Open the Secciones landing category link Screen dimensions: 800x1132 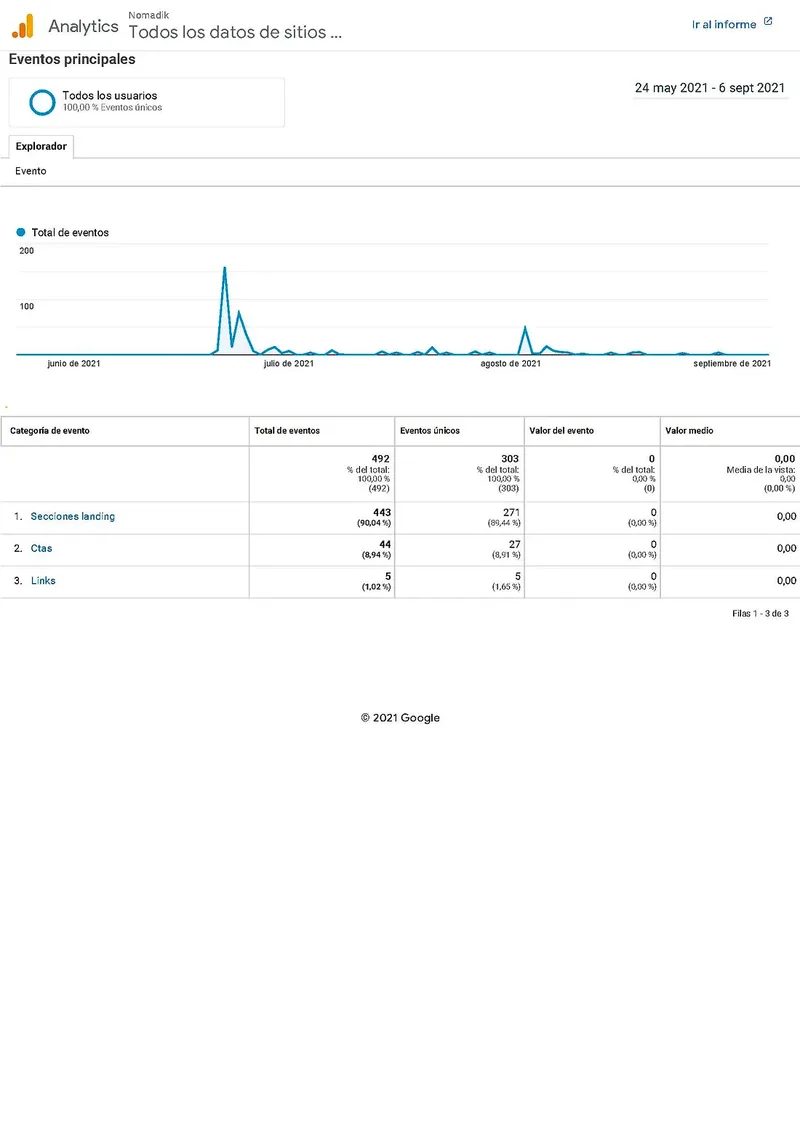[73, 516]
